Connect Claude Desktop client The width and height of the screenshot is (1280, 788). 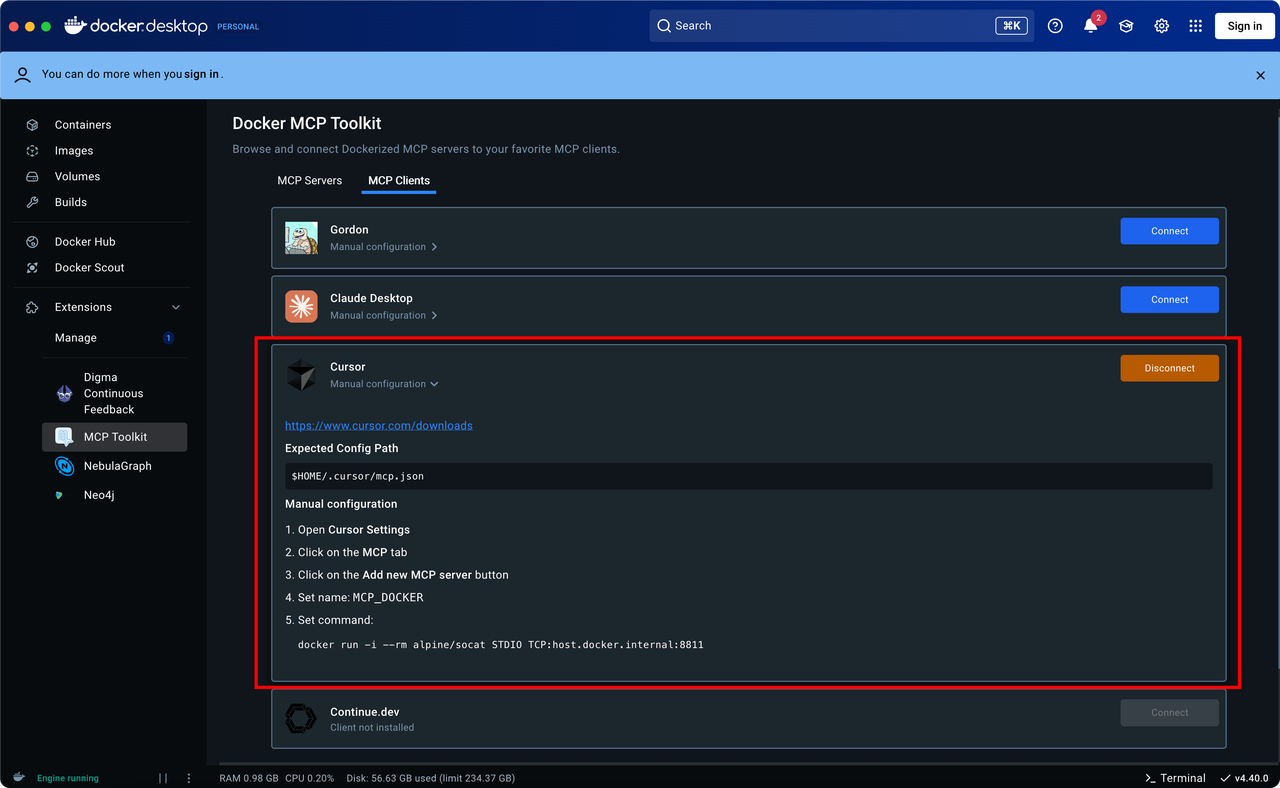coord(1169,300)
